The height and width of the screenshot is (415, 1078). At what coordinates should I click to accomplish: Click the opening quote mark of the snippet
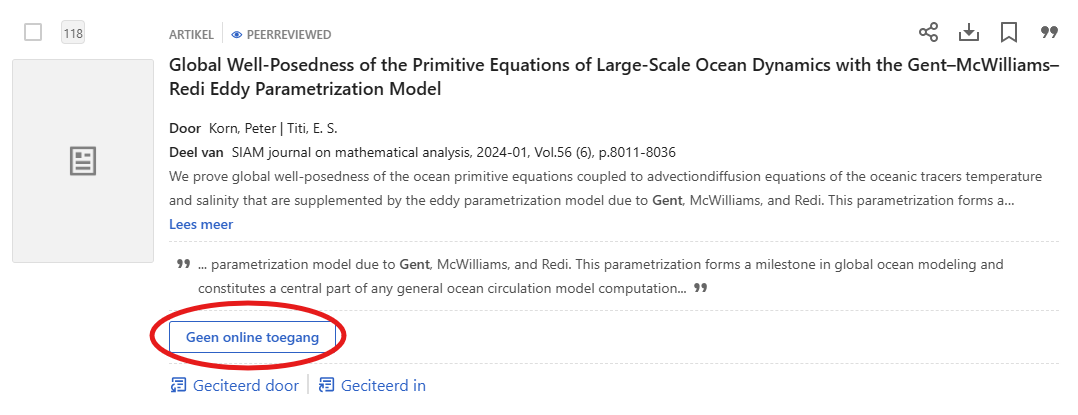tap(183, 265)
